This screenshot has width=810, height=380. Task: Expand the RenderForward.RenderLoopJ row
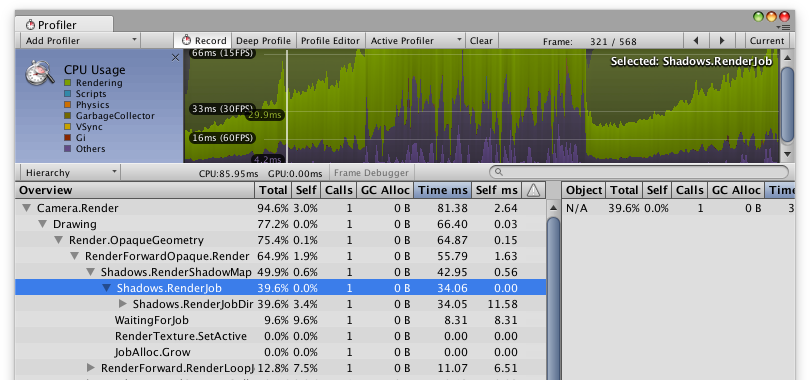[90, 368]
